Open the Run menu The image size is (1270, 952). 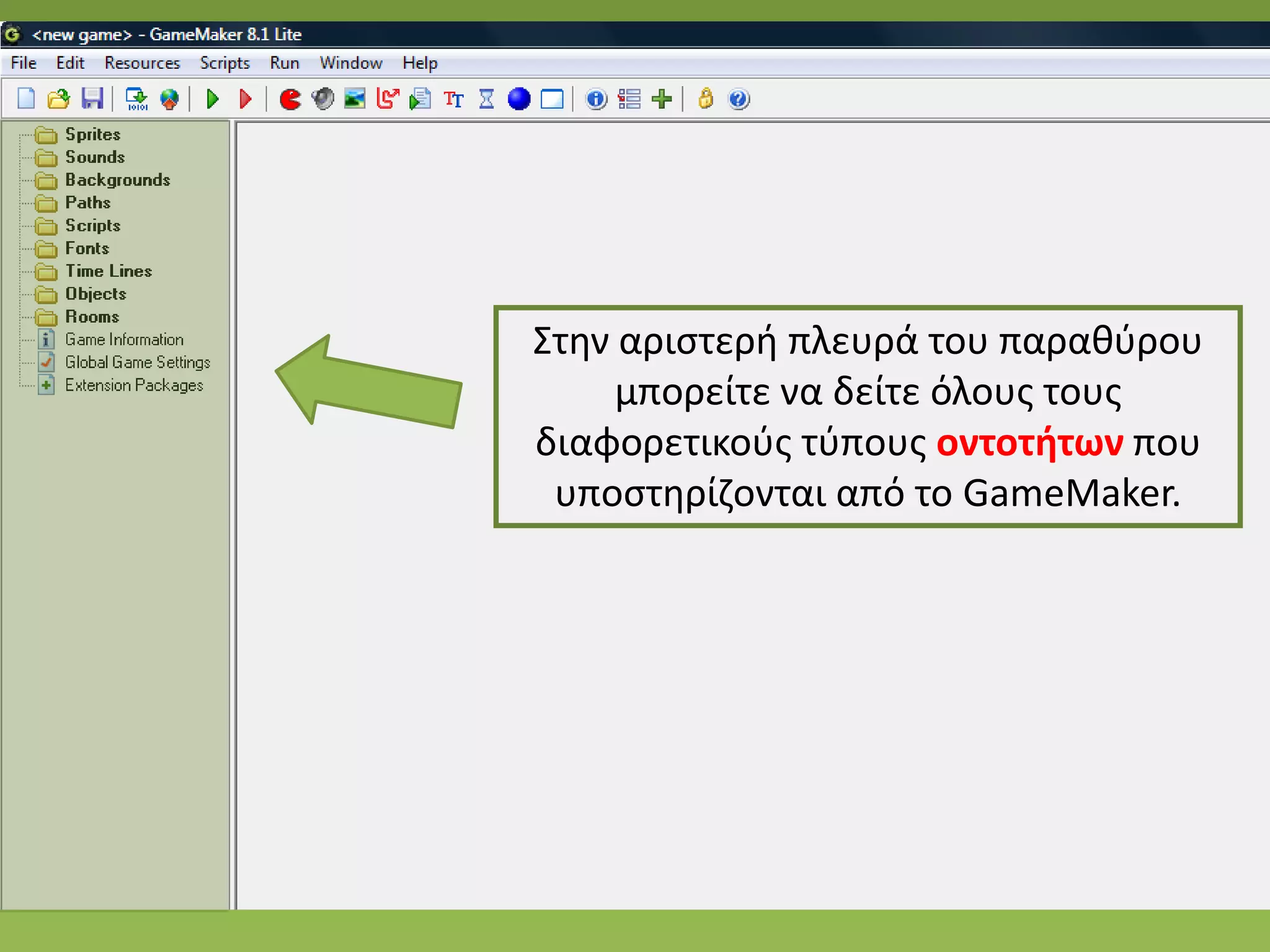pyautogui.click(x=285, y=63)
